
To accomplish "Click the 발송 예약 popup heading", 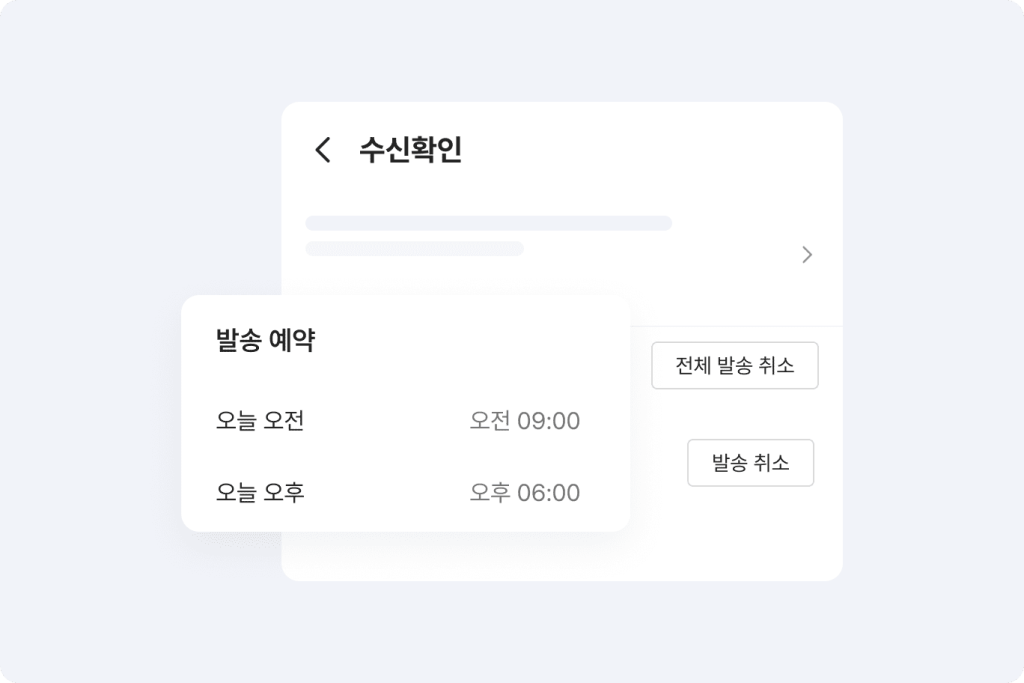I will coord(266,341).
